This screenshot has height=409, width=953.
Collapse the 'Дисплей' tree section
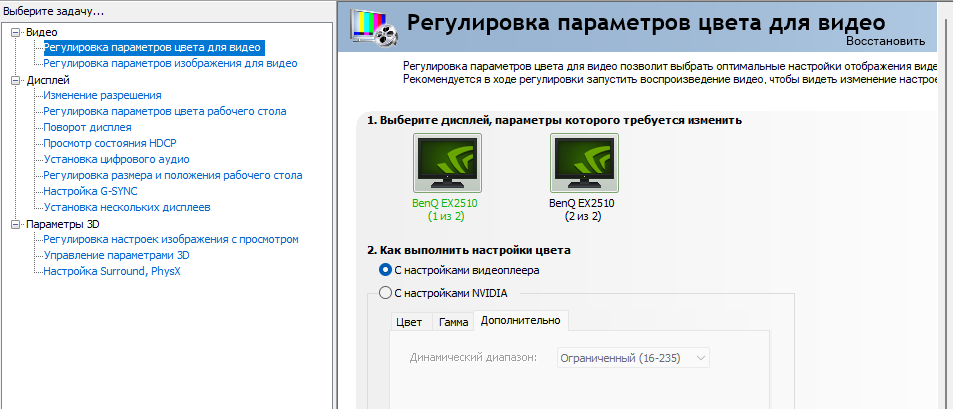(x=16, y=80)
